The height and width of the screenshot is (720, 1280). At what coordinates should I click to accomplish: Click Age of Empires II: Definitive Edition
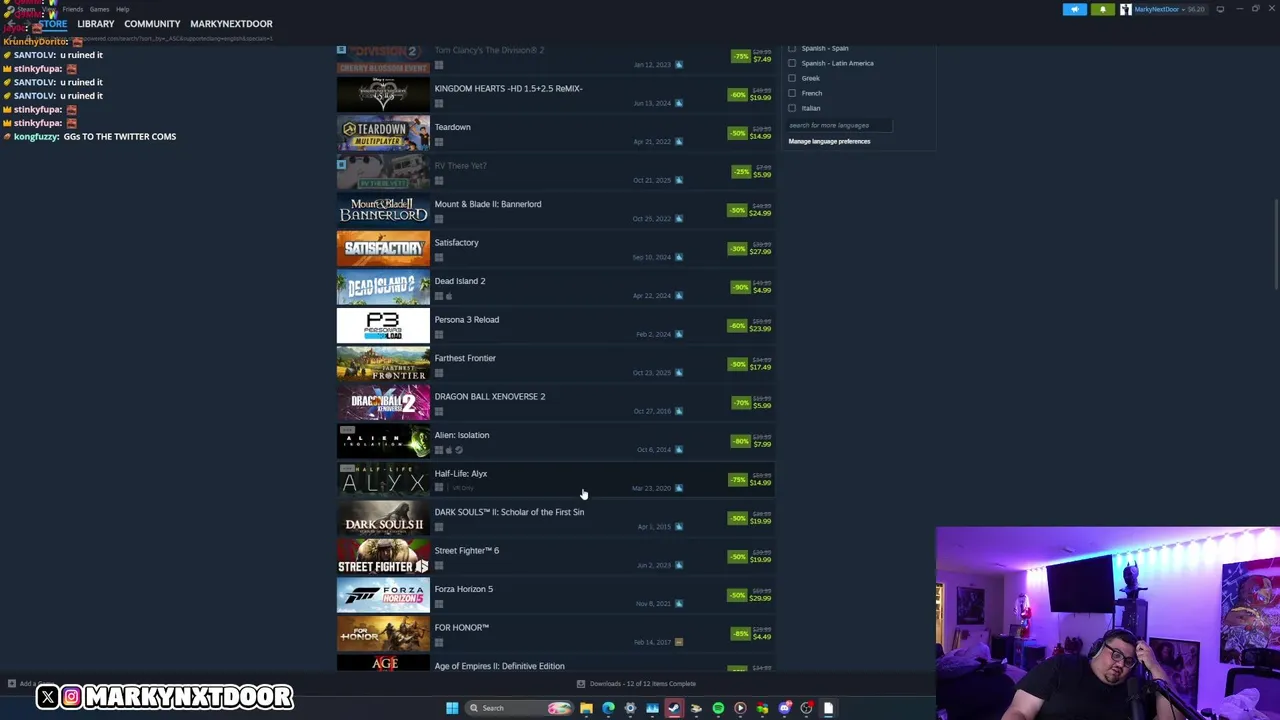(499, 666)
